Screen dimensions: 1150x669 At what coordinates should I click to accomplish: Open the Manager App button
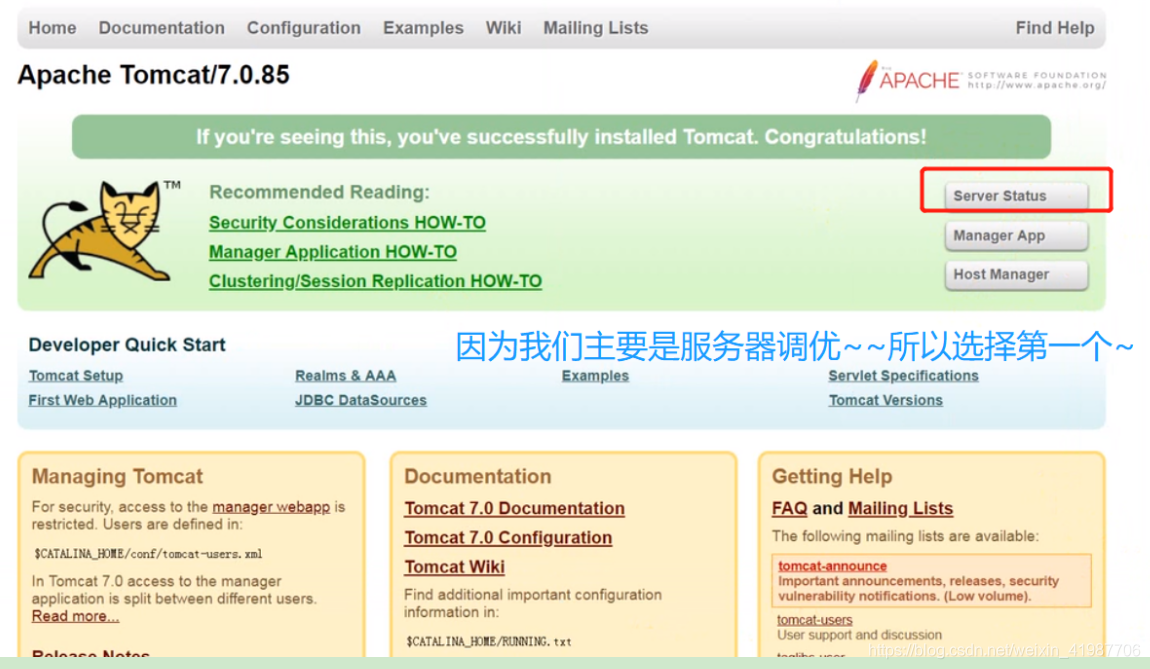coord(1016,235)
